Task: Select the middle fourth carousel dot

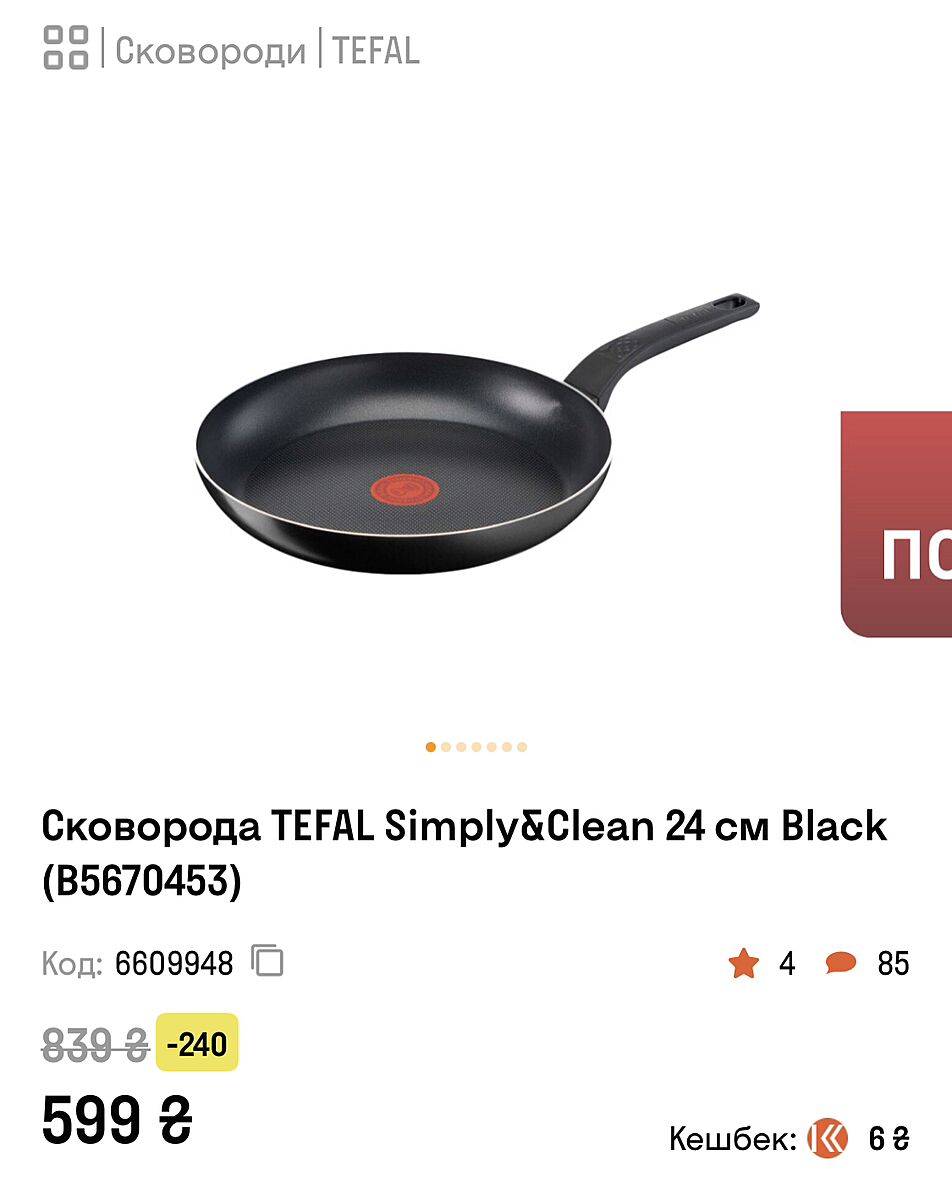Action: click(476, 747)
